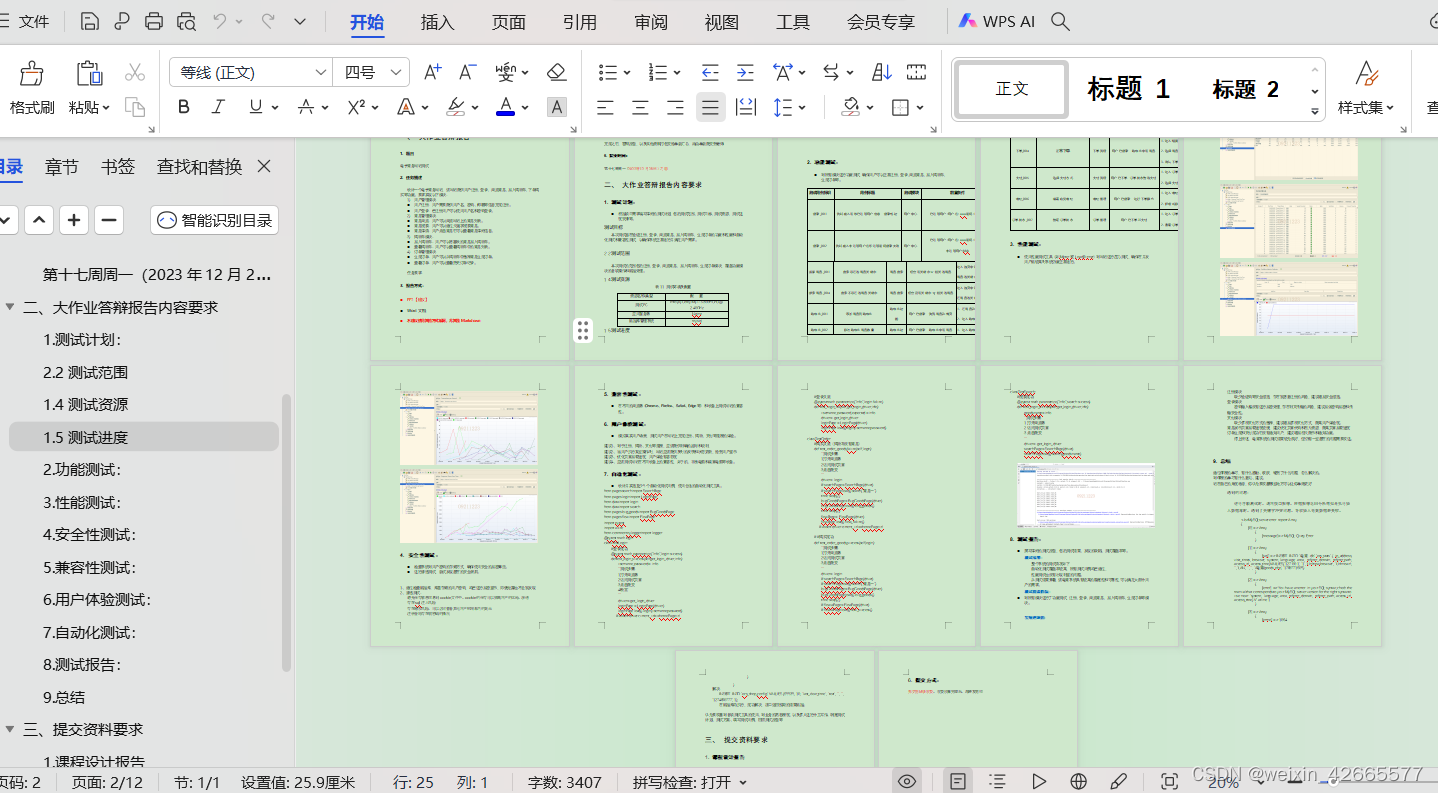Open the line spacing dropdown arrow
The width and height of the screenshot is (1438, 793).
click(x=802, y=107)
